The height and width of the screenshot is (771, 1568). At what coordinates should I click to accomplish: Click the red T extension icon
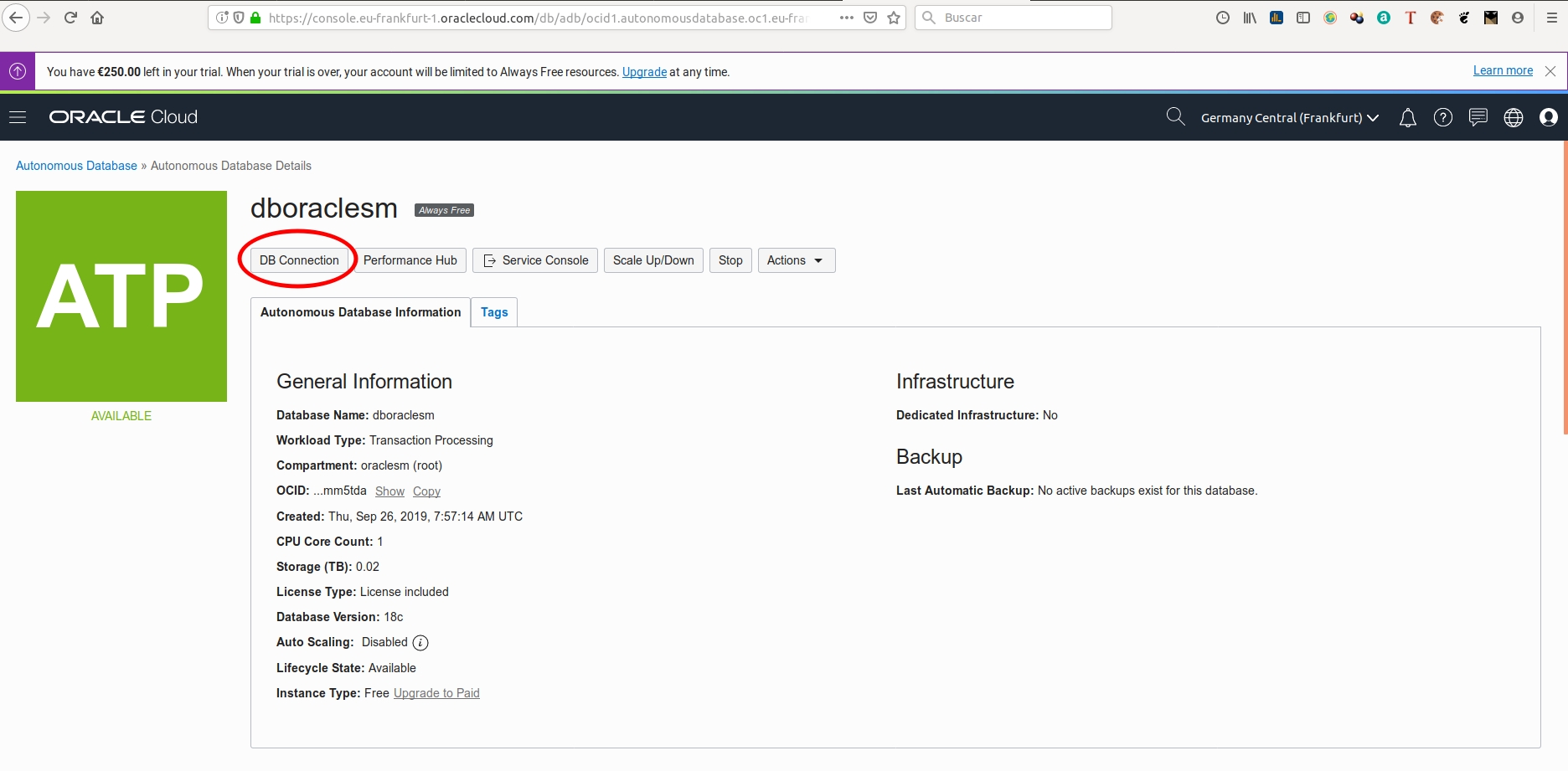[x=1411, y=18]
